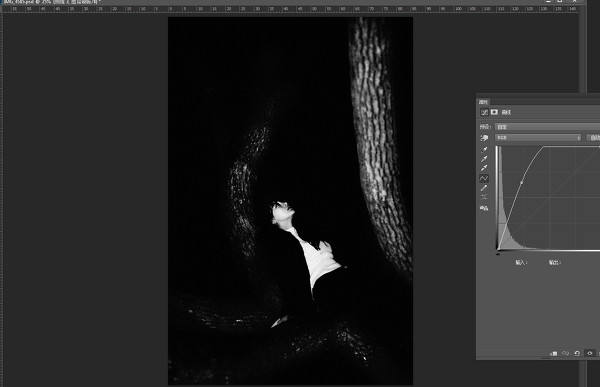Select the Curves adjustment icon in Properties
600x387 pixels.
pos(484,112)
